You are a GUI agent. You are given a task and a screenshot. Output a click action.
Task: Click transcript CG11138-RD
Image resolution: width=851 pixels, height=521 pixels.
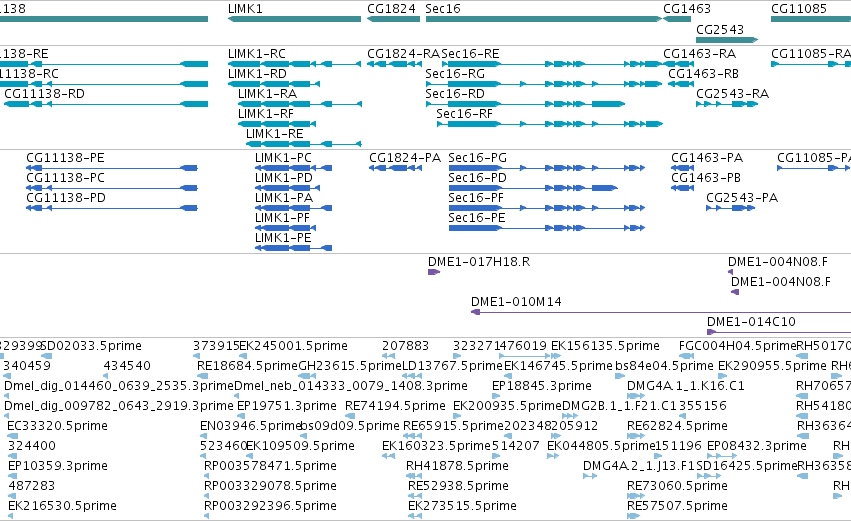(45, 94)
